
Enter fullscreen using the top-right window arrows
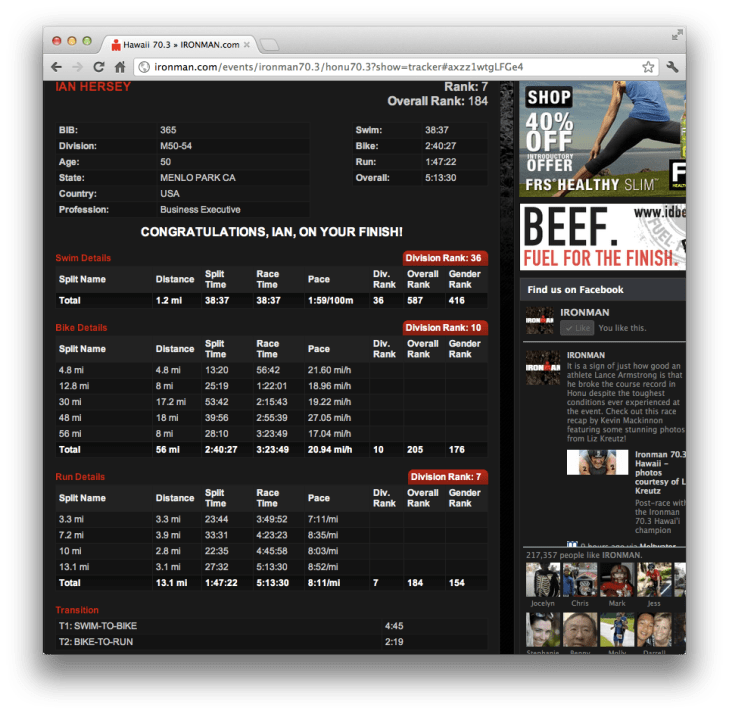[676, 36]
